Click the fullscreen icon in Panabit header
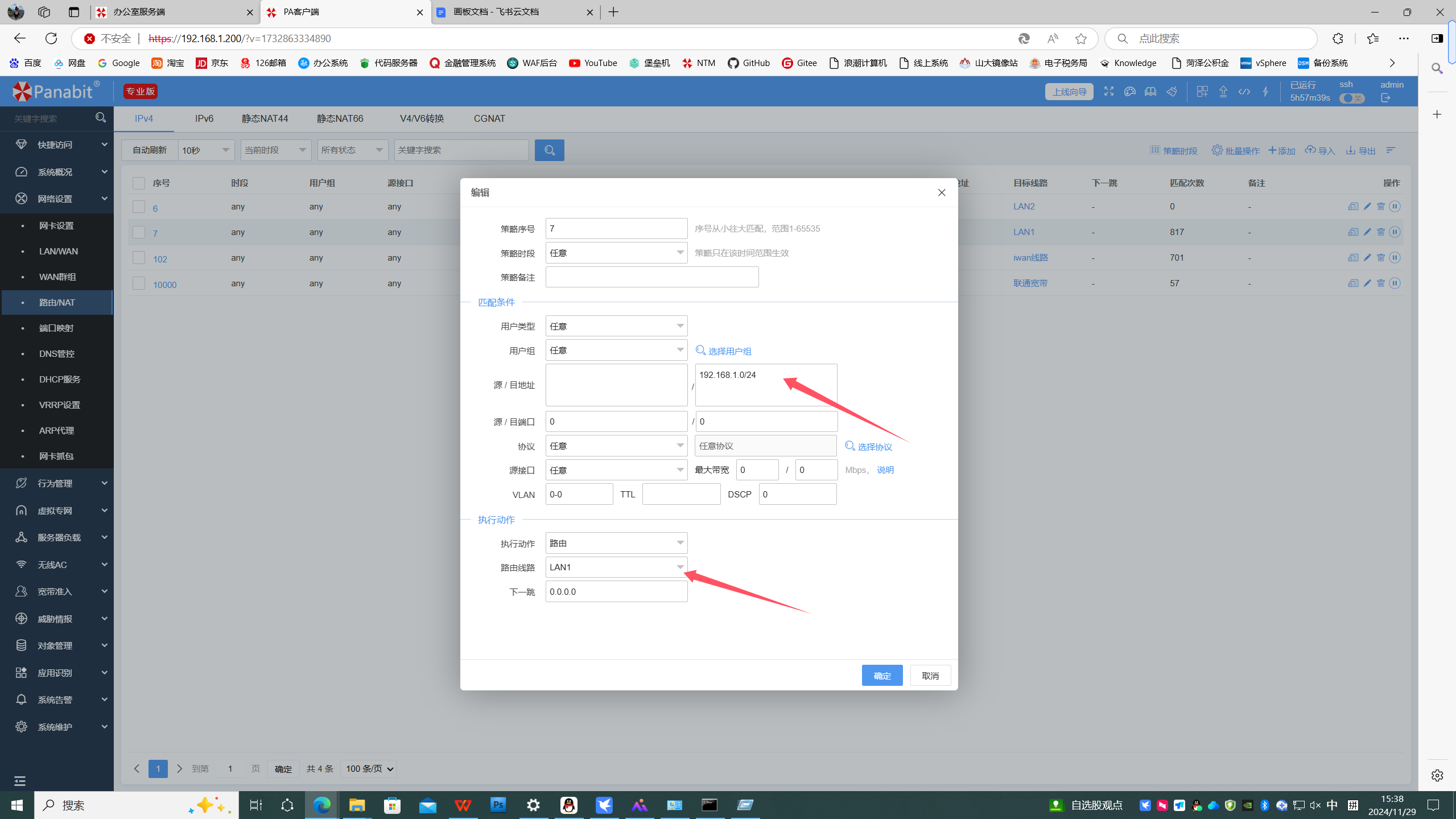The image size is (1456, 819). click(x=1108, y=91)
